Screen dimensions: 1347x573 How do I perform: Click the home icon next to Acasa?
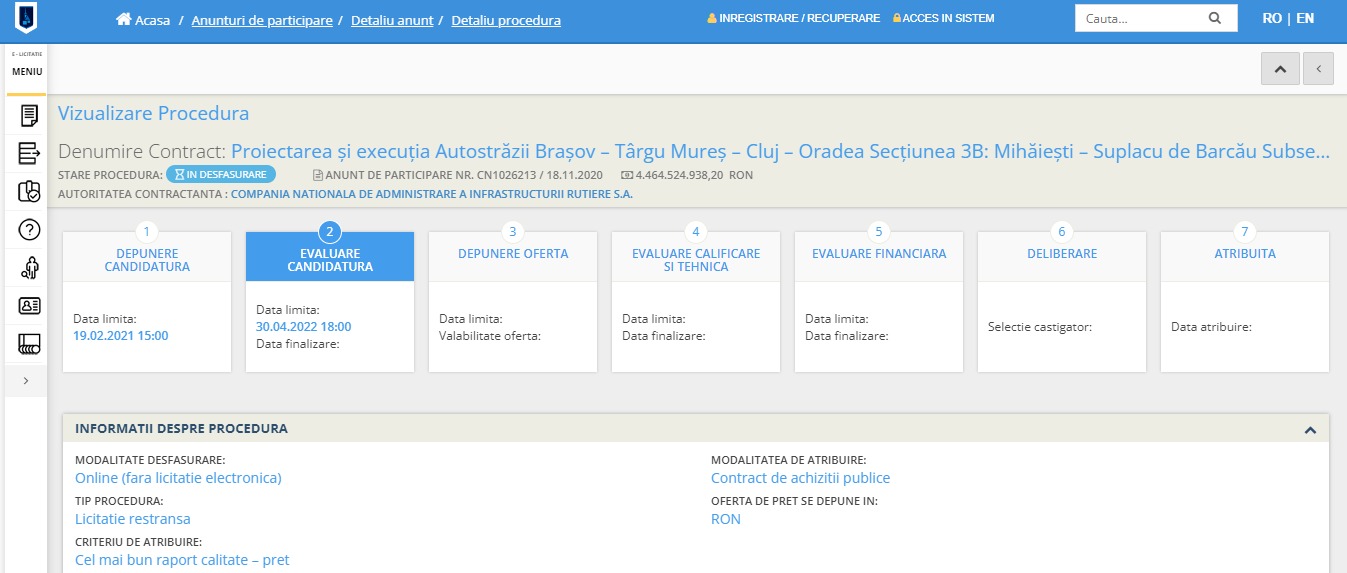[x=124, y=19]
